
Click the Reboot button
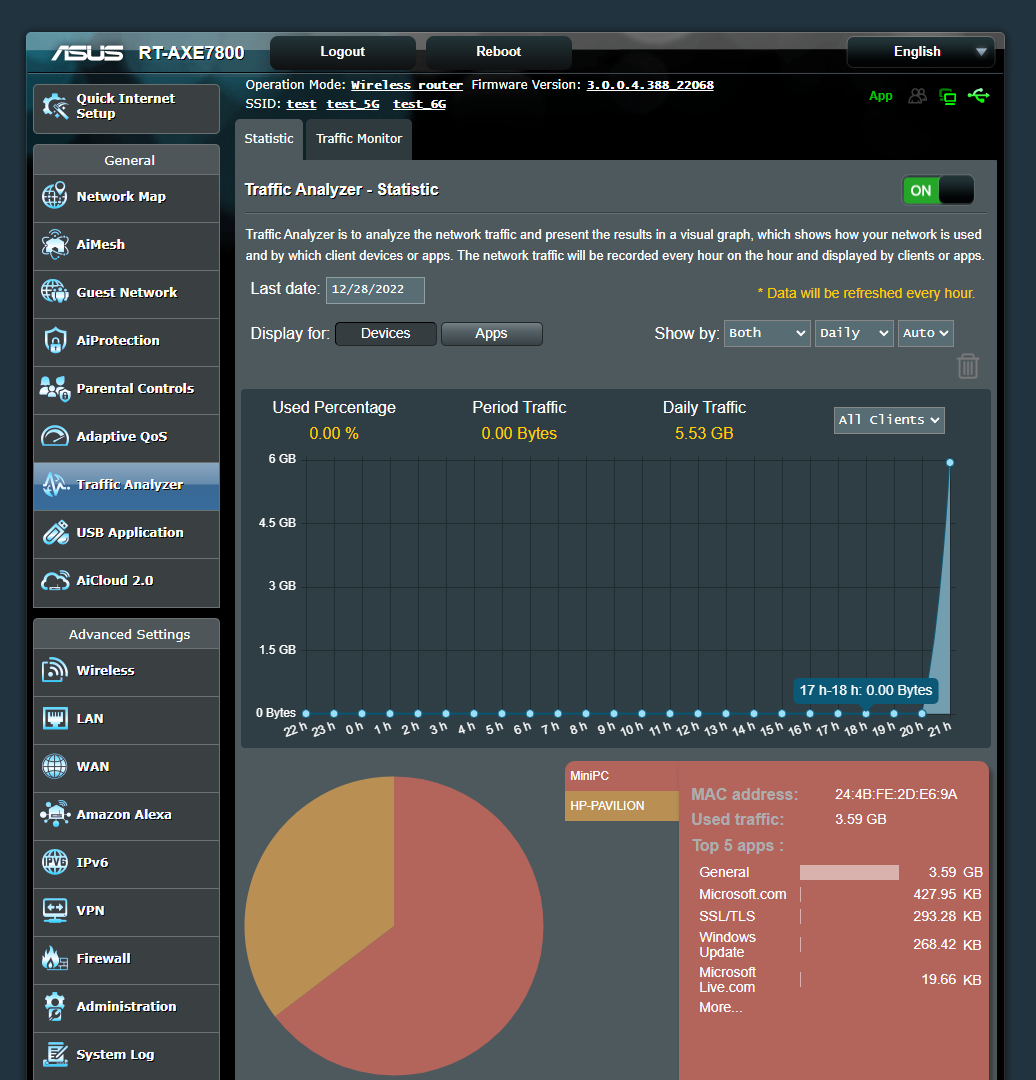pos(499,52)
